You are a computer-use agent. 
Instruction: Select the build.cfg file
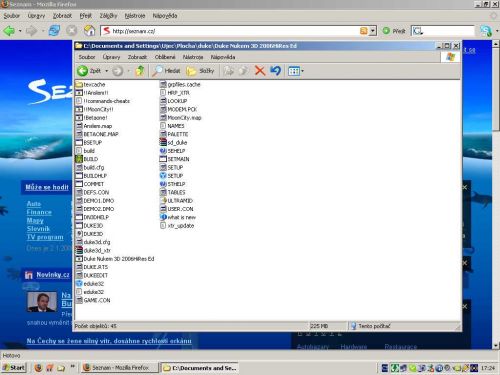(90, 167)
